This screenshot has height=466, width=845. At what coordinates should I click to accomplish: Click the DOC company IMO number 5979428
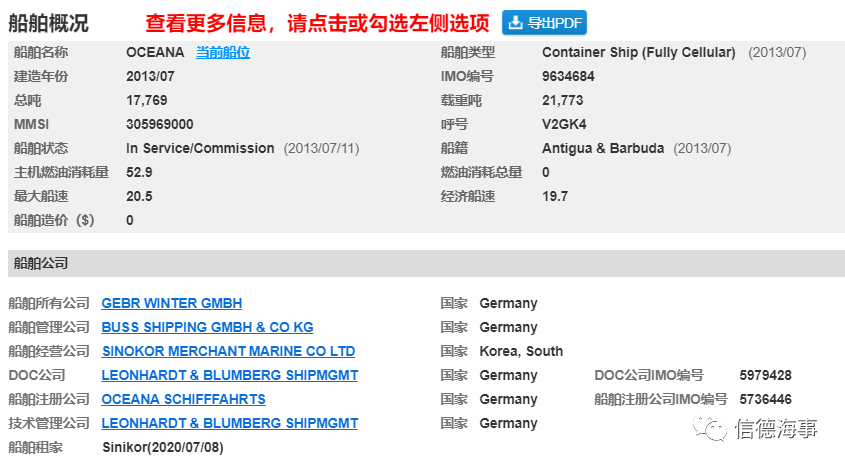(x=765, y=375)
